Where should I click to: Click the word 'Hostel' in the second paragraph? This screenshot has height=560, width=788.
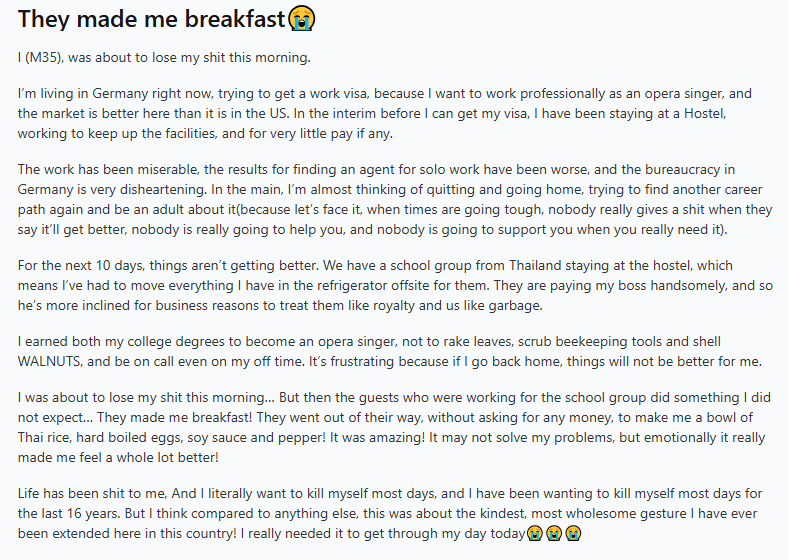pos(705,113)
